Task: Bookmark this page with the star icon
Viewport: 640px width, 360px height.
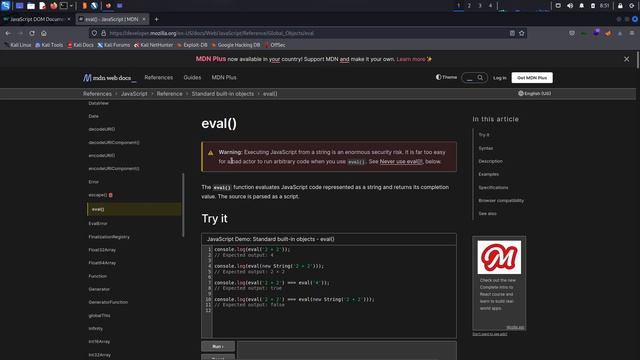Action: coord(522,33)
